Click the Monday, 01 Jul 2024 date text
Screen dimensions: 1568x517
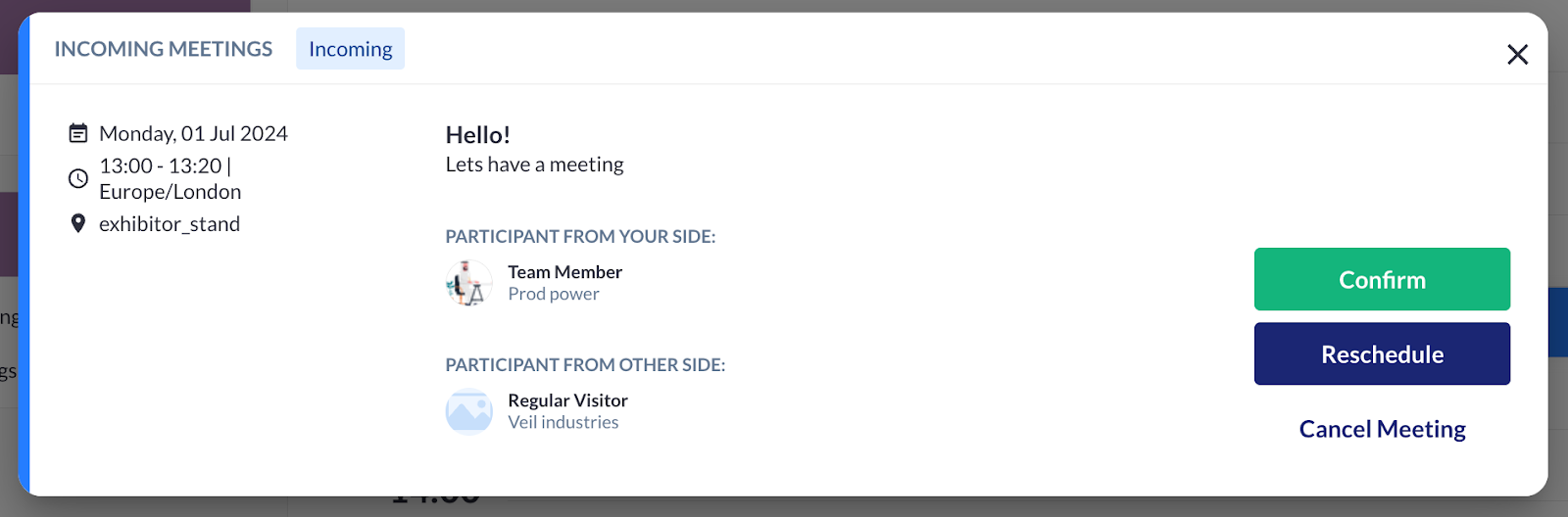pos(193,133)
